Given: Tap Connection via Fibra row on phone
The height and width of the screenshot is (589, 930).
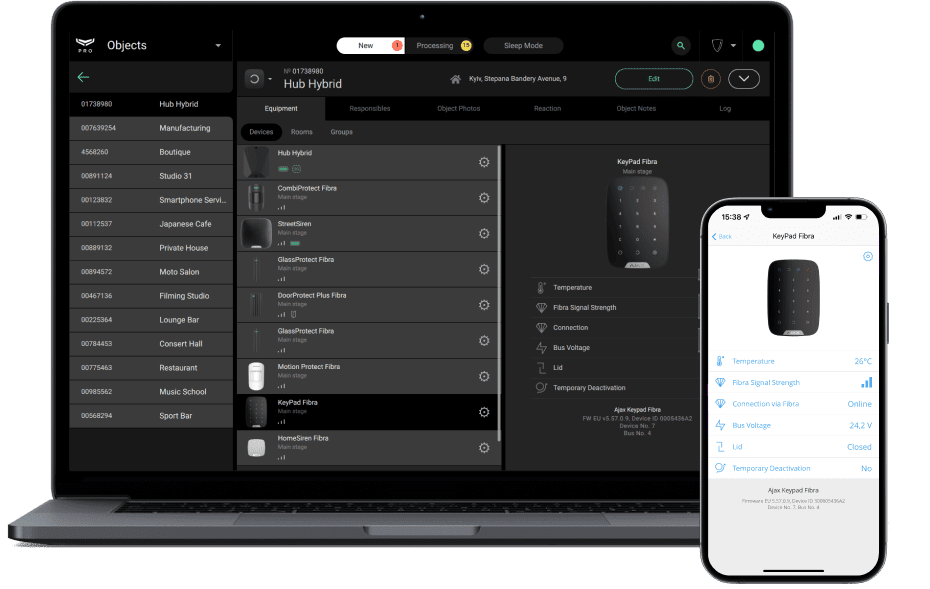Looking at the screenshot, I should (x=794, y=404).
